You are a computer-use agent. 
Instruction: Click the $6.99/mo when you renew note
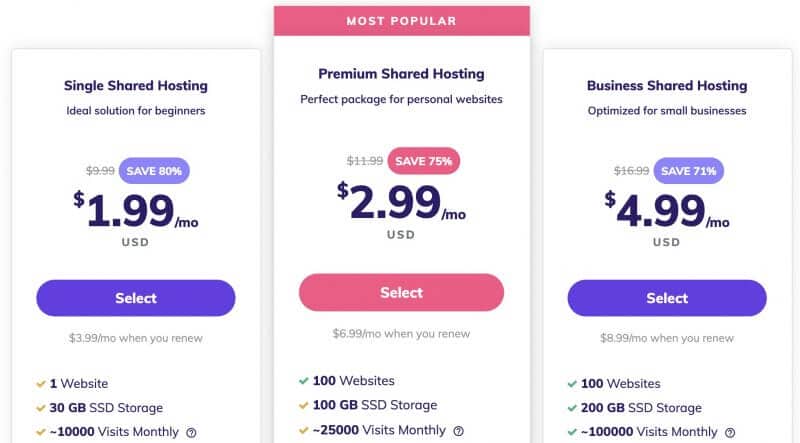(402, 334)
